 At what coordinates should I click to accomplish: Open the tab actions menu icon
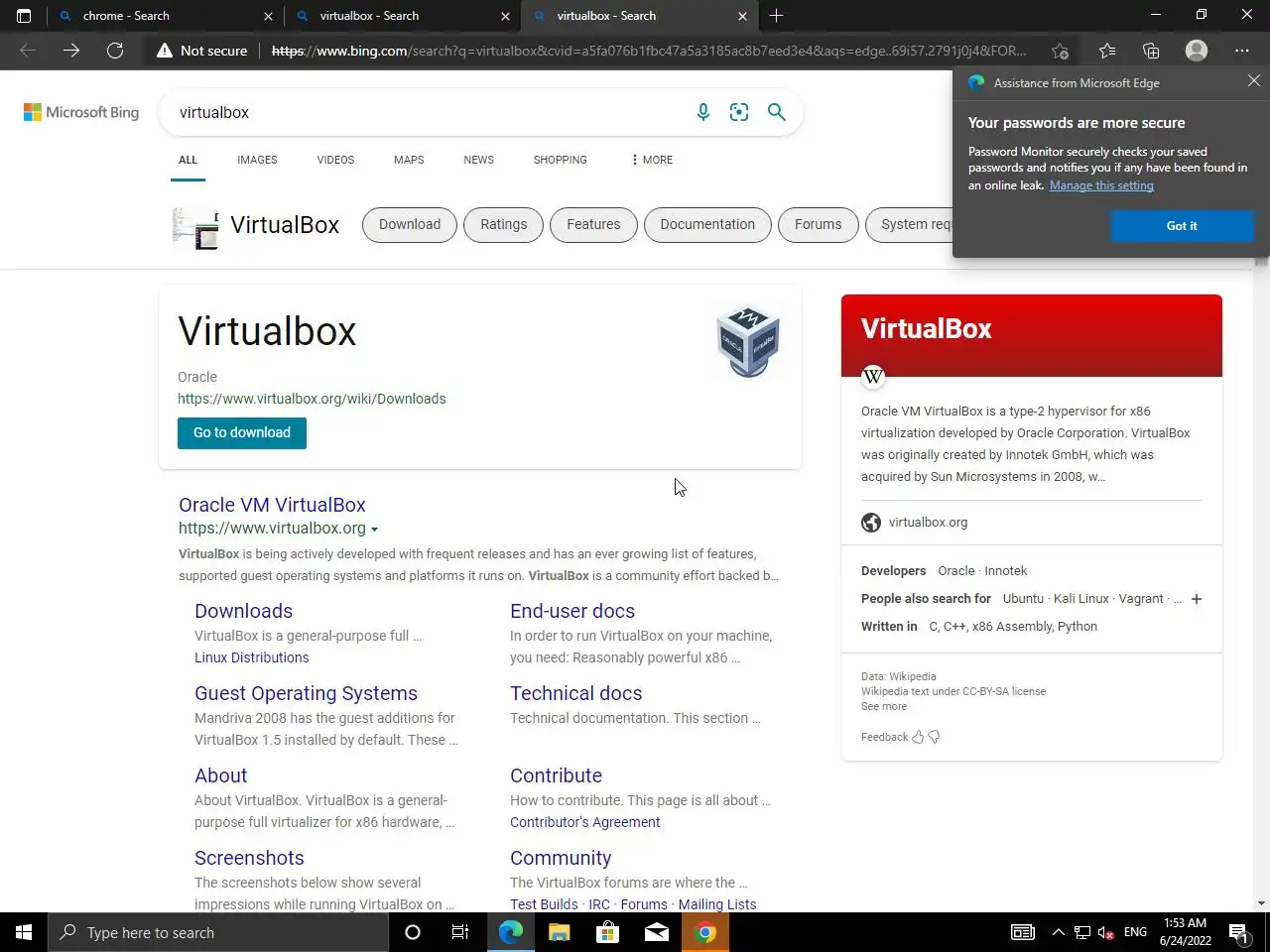pos(24,16)
